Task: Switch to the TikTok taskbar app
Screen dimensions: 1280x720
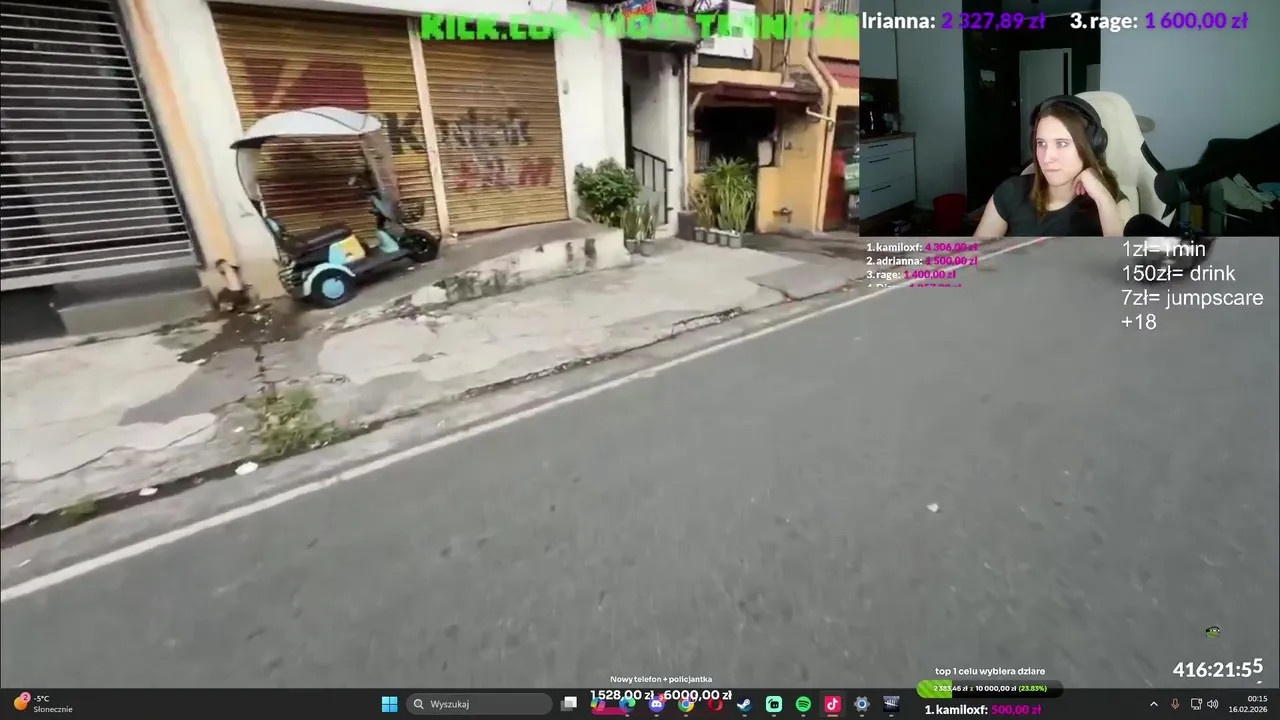Action: coord(832,704)
